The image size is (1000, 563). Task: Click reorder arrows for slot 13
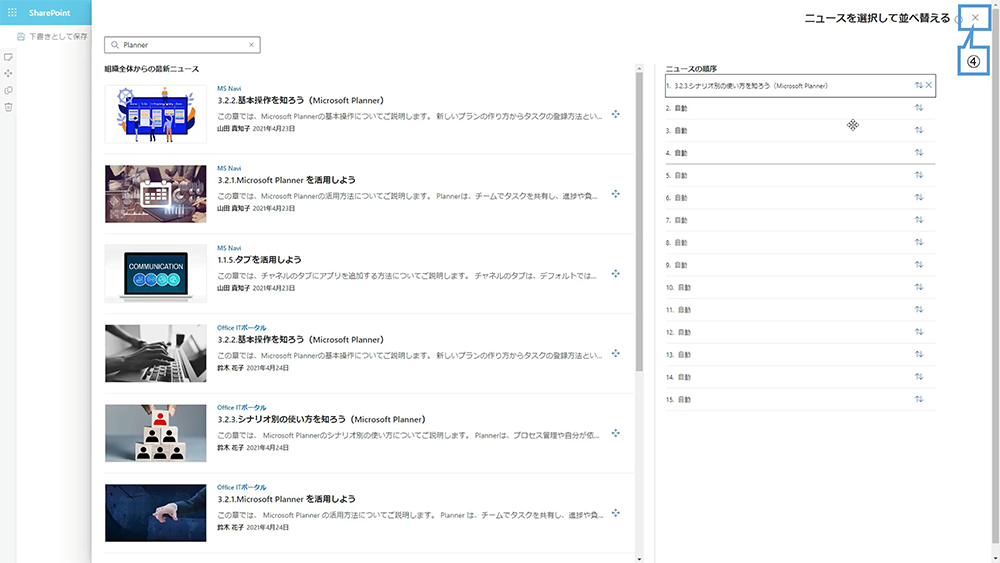click(x=918, y=354)
